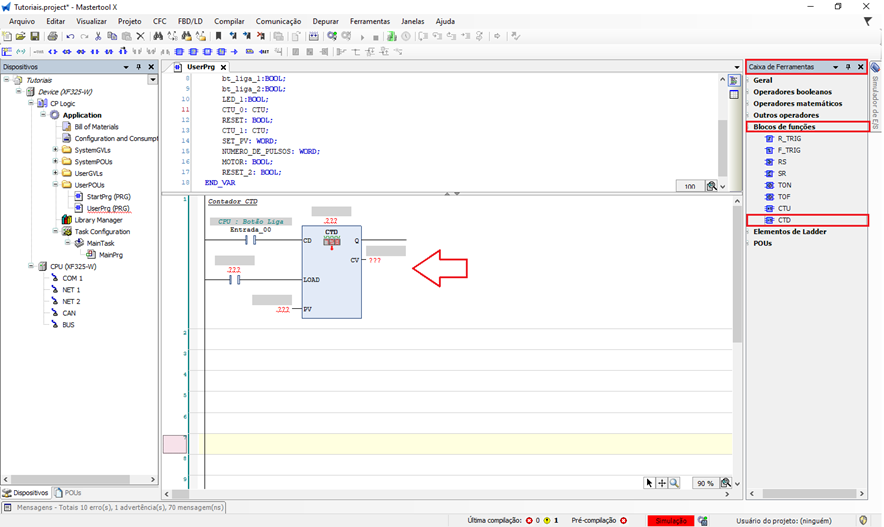Viewport: 884px width, 527px height.
Task: Open the Compilar menu
Action: pos(229,21)
